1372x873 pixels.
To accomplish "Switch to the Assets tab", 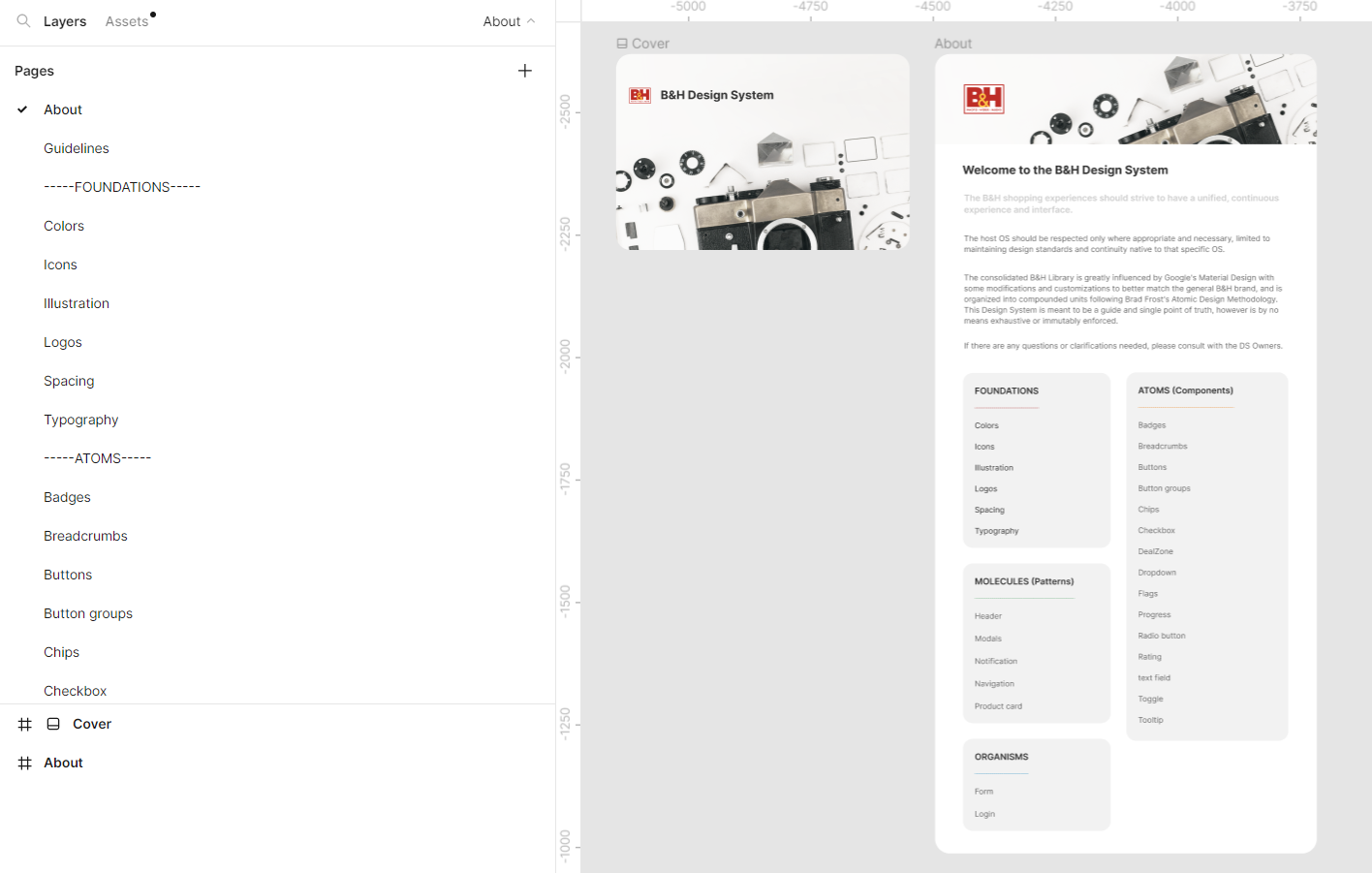I will click(x=127, y=21).
